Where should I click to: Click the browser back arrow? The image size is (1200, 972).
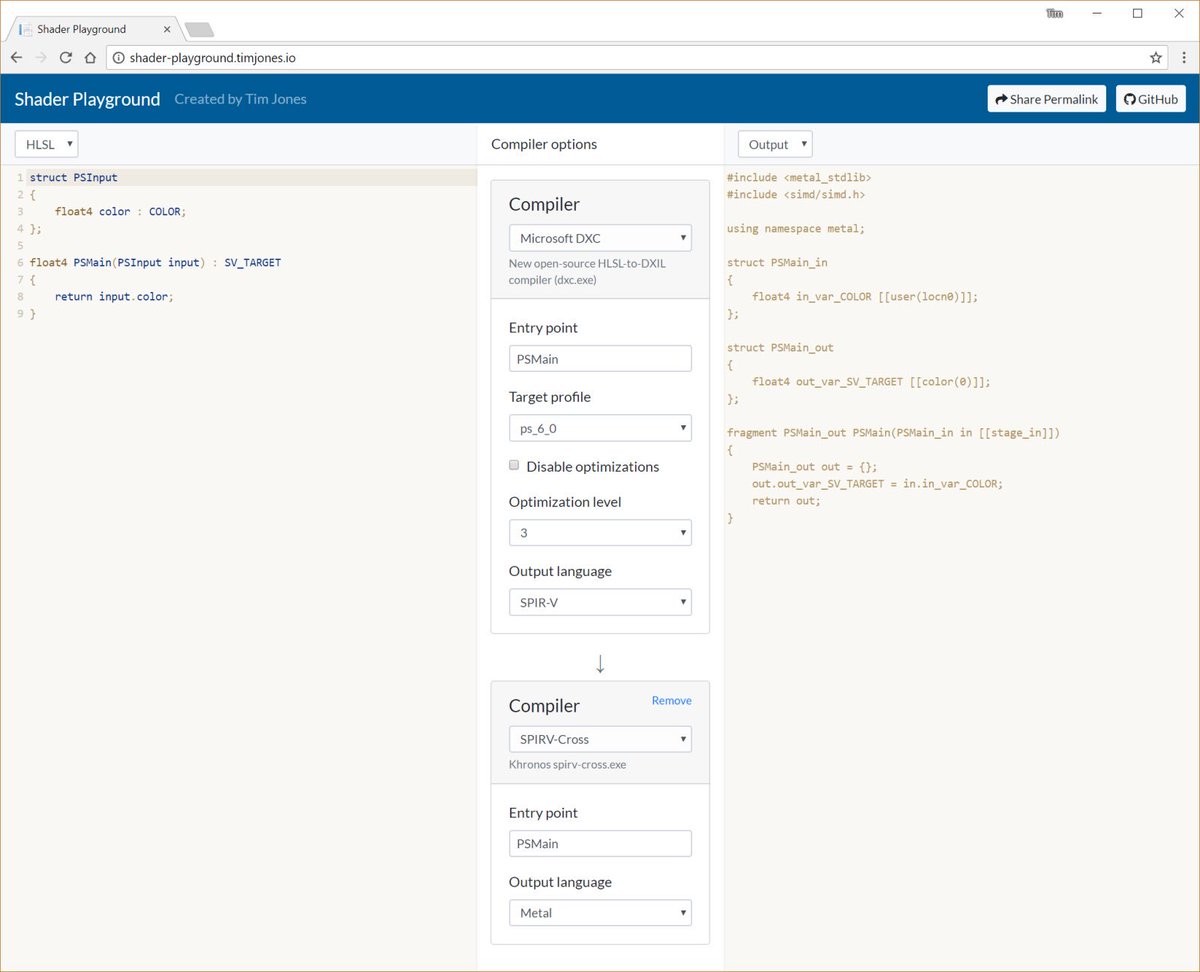click(x=17, y=58)
